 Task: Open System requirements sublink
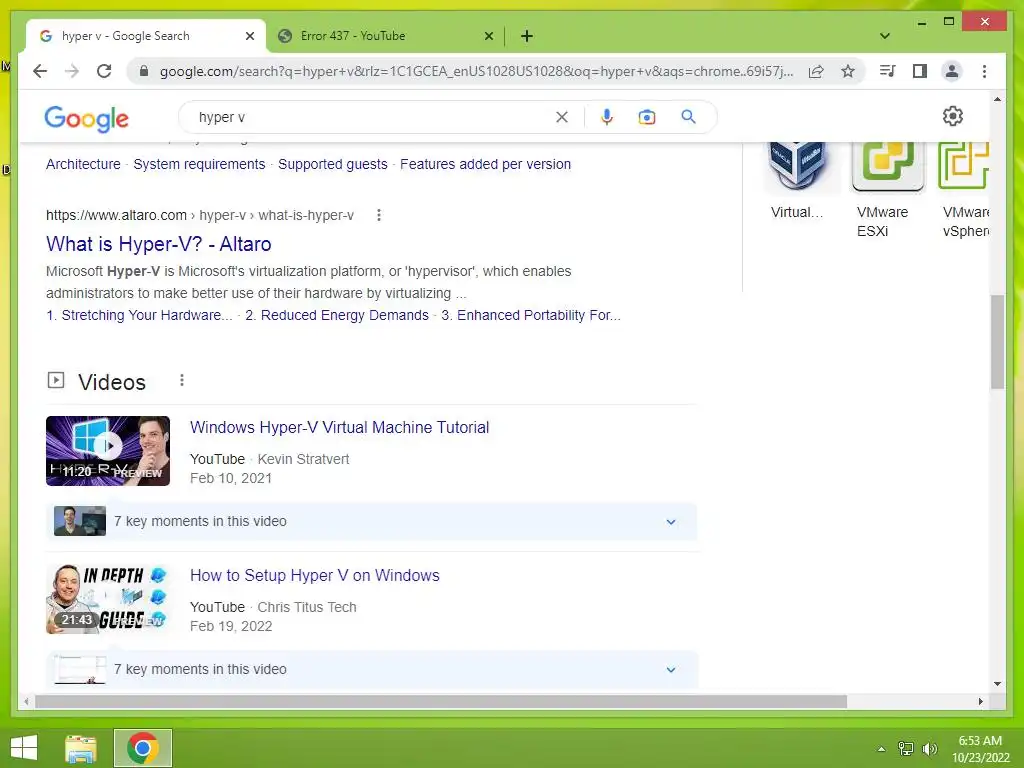coord(199,164)
